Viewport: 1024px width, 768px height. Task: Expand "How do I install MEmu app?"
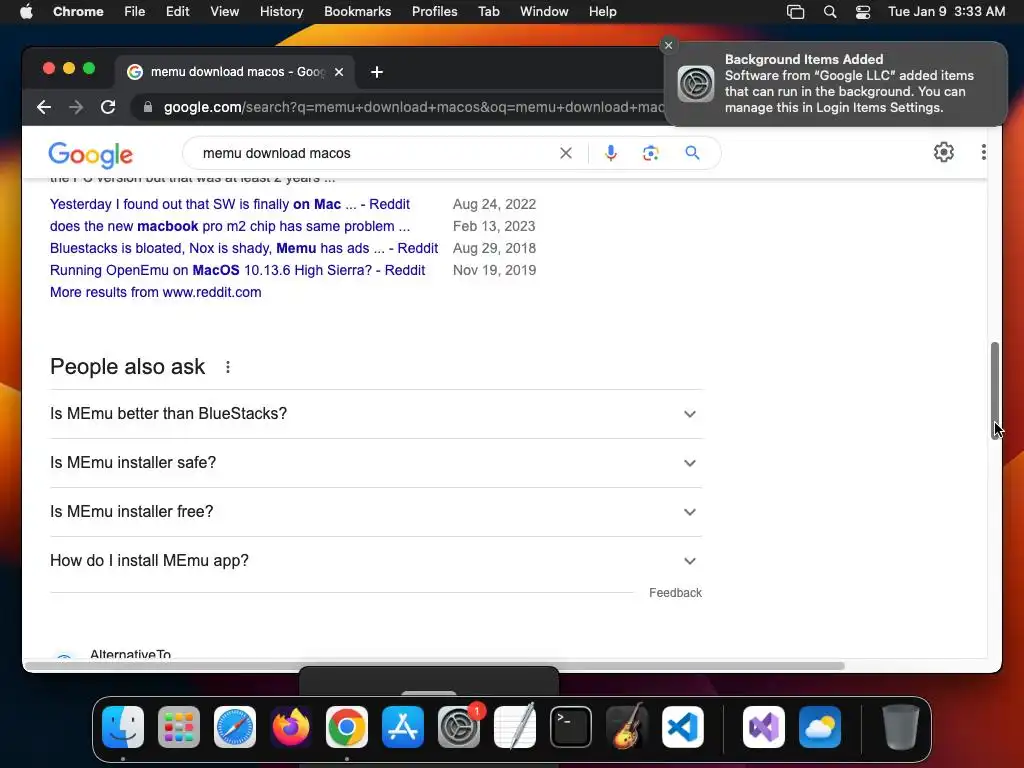(x=376, y=561)
